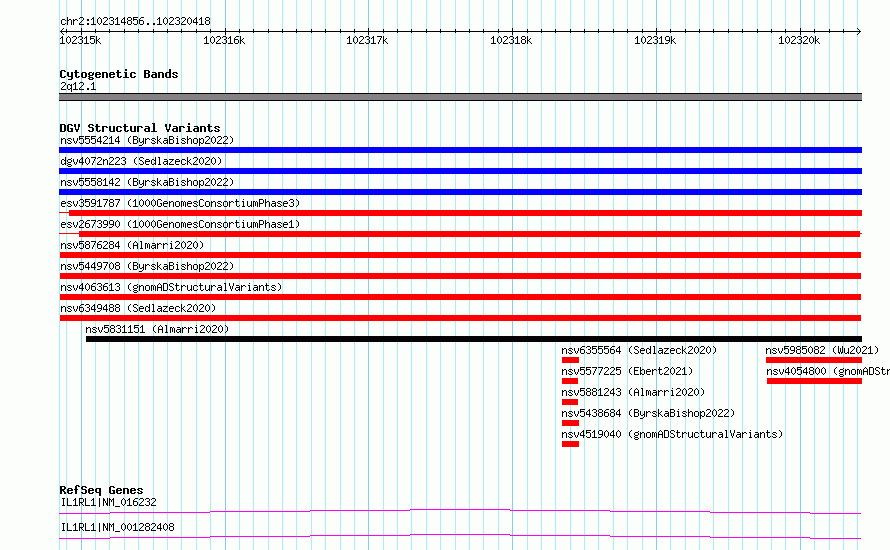Click the 102320k ruler tick label
This screenshot has width=890, height=550.
[799, 40]
